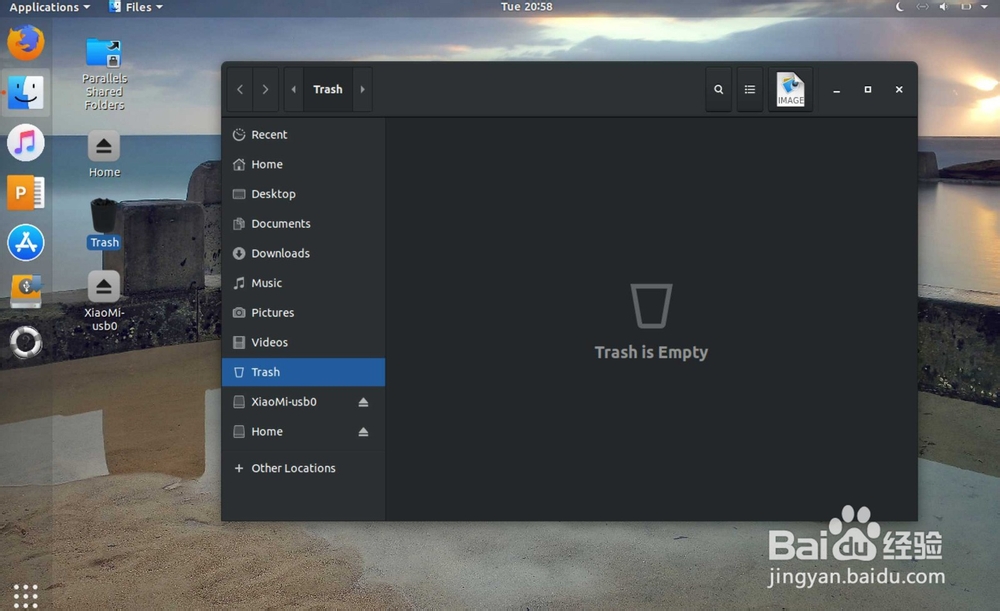Open Firefox from the dock
This screenshot has width=1000, height=611.
tap(26, 43)
